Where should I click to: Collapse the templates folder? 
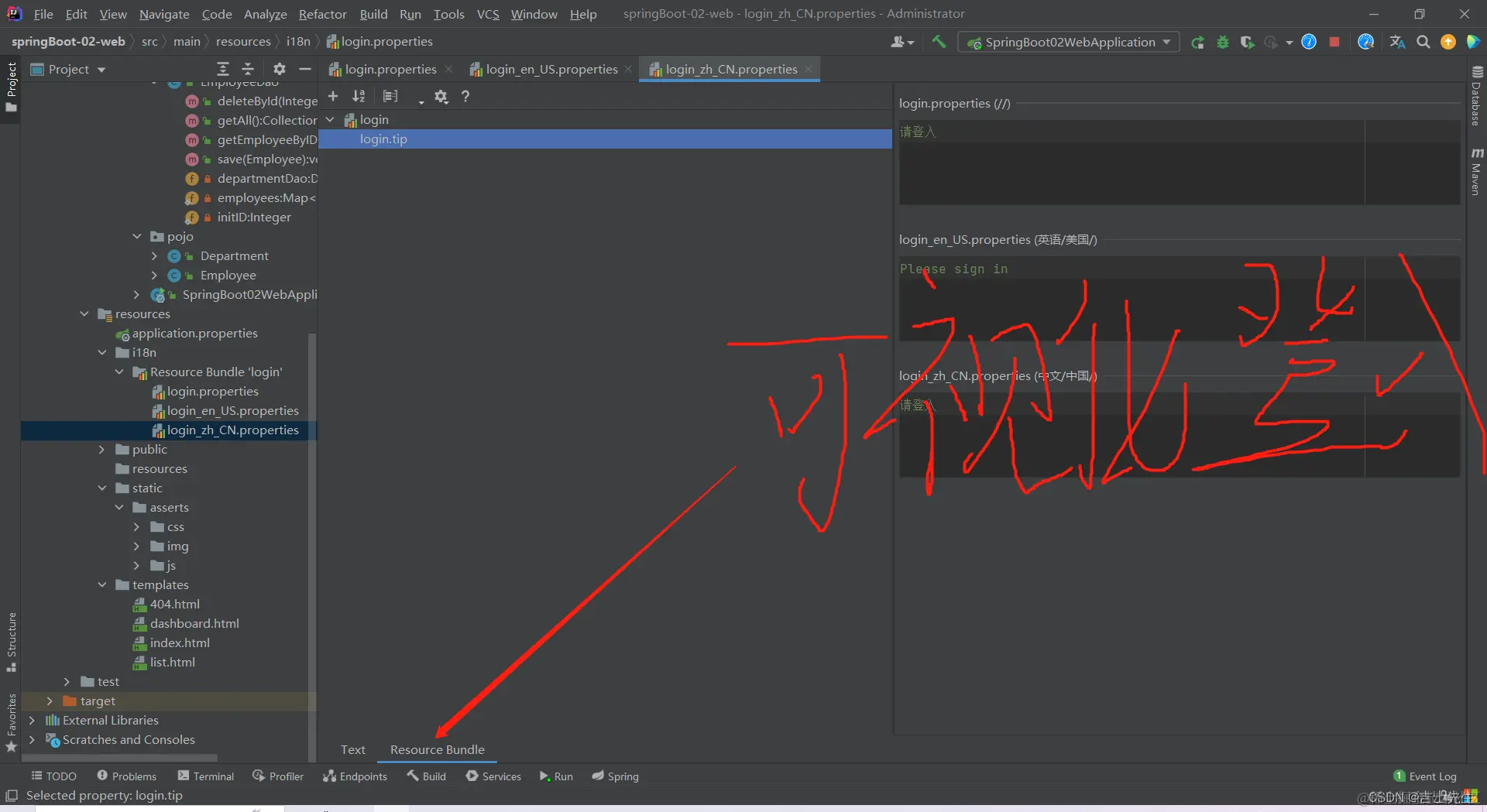click(x=102, y=584)
